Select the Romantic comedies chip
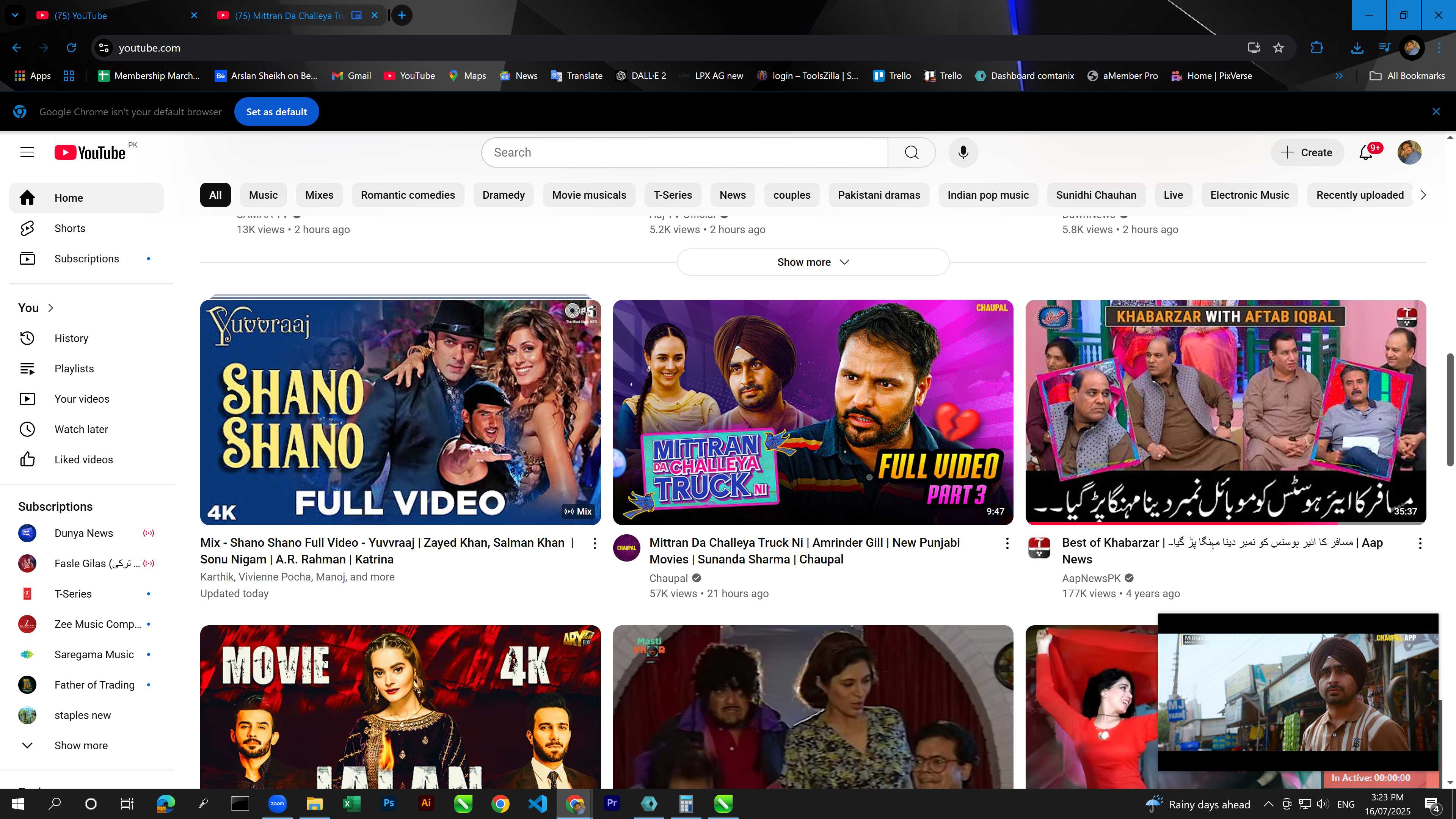Viewport: 1456px width, 819px height. click(408, 195)
